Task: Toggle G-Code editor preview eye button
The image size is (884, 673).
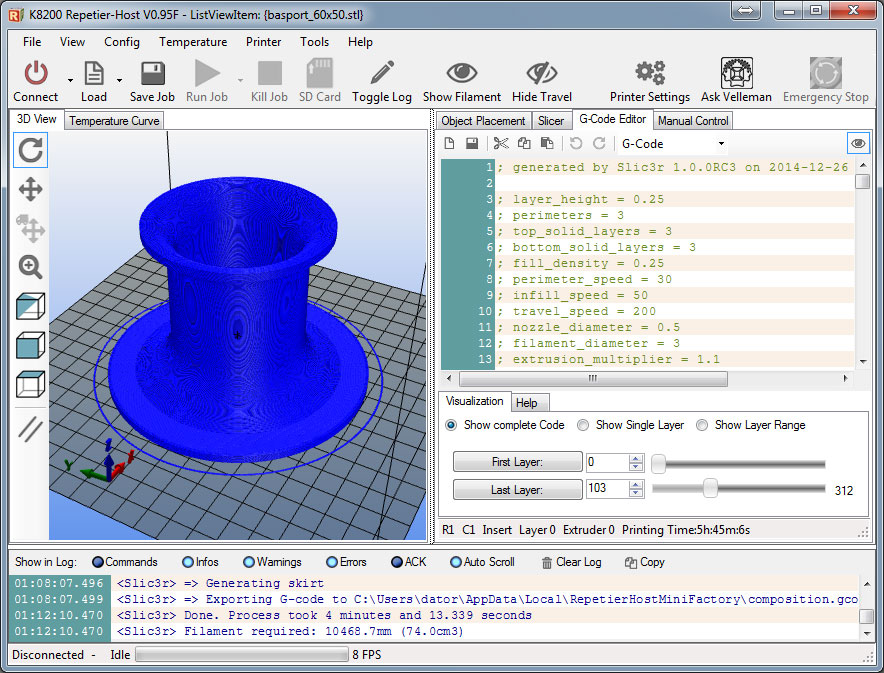Action: (x=858, y=144)
